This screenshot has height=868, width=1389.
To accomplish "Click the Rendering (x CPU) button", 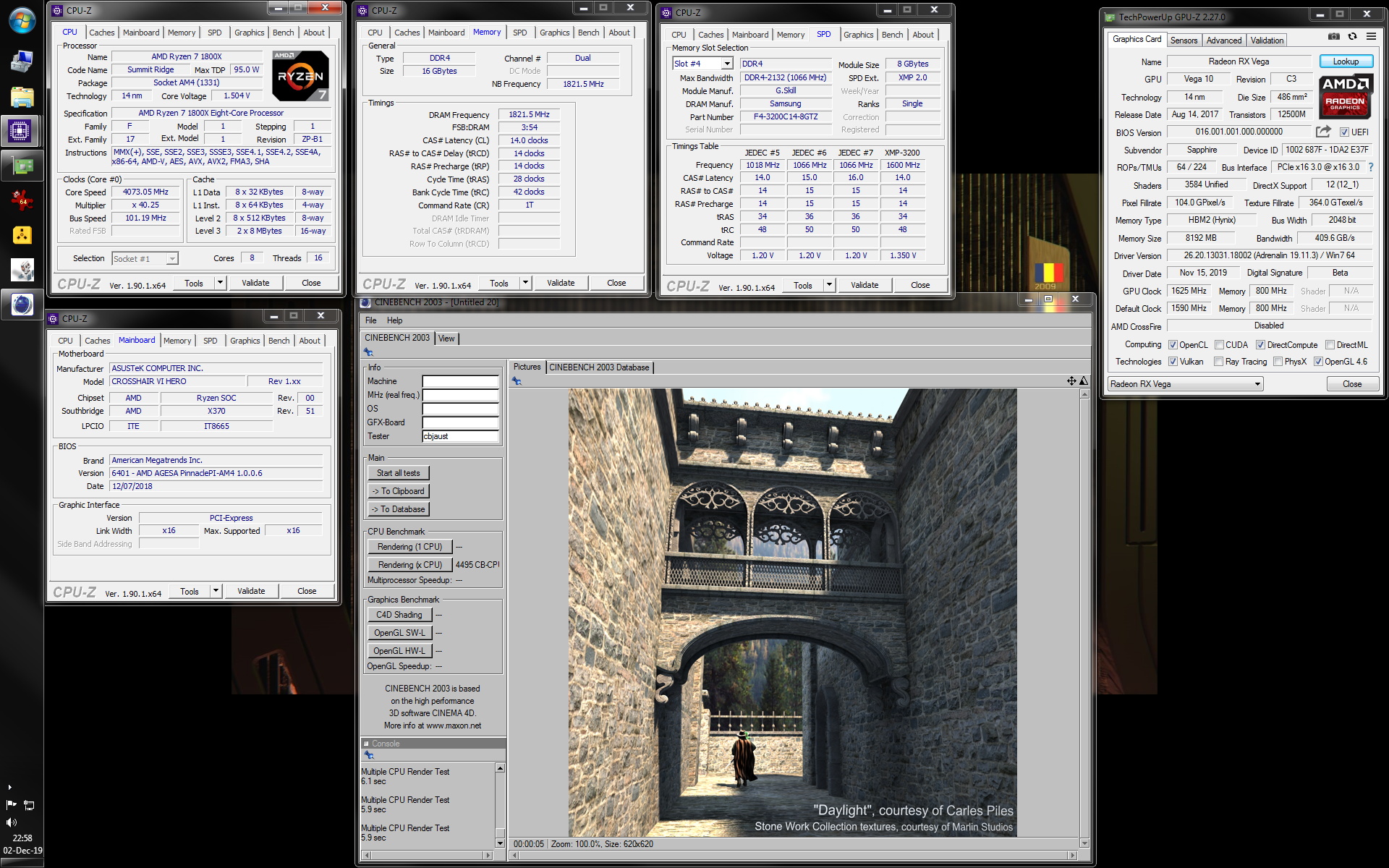I will (x=409, y=565).
